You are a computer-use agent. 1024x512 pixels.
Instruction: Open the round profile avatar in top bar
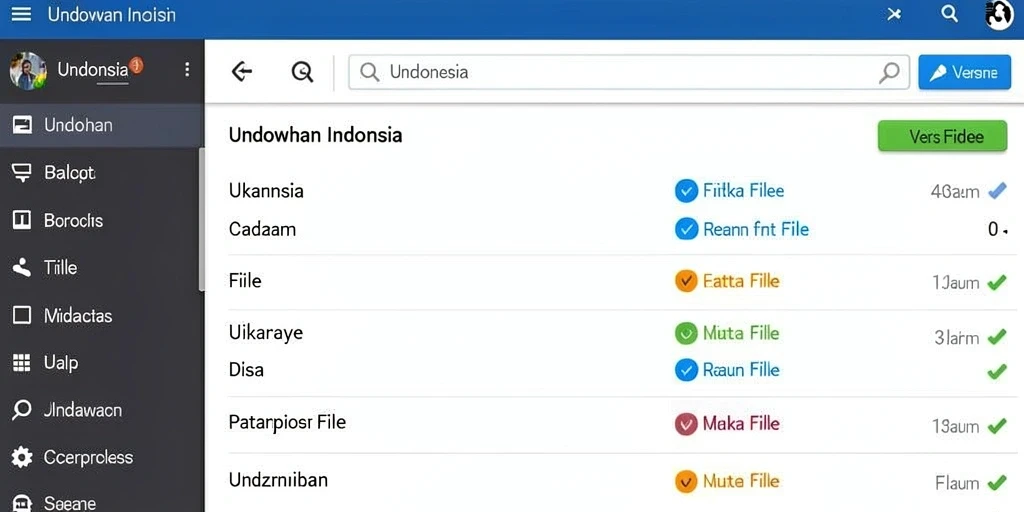point(999,15)
